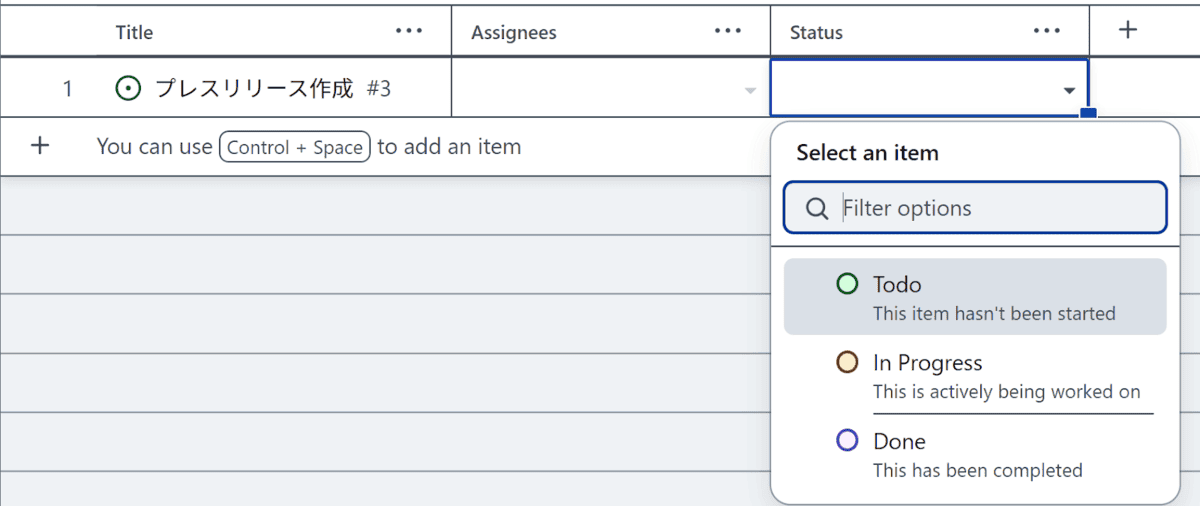Open the Assignees column three-dot menu
This screenshot has width=1200, height=506.
[x=728, y=31]
